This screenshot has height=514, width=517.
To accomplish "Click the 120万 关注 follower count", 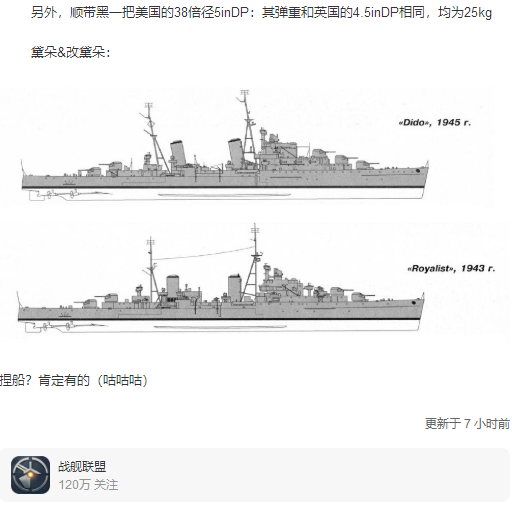I will (x=88, y=485).
